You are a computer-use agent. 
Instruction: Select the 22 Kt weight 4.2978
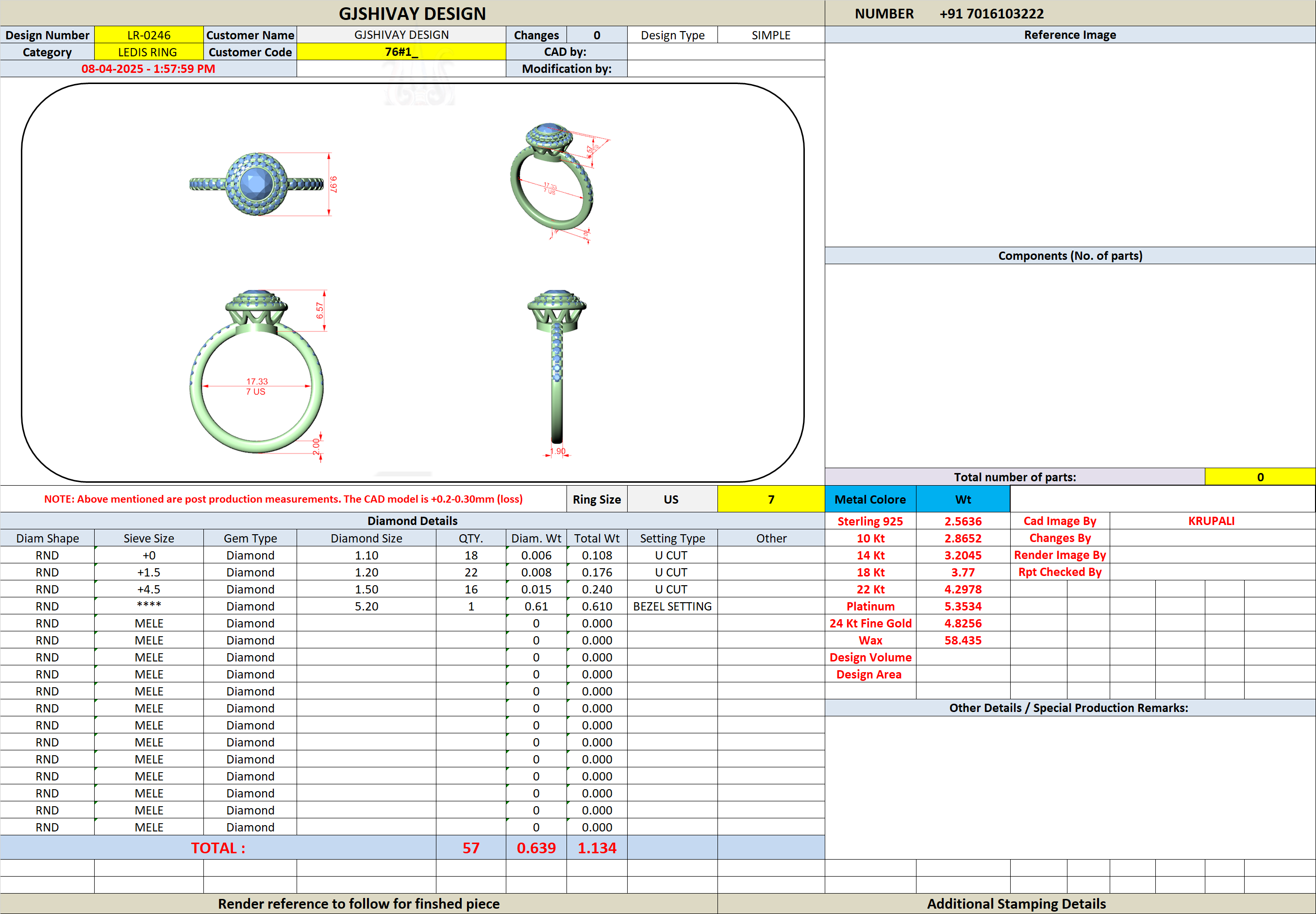(x=964, y=589)
